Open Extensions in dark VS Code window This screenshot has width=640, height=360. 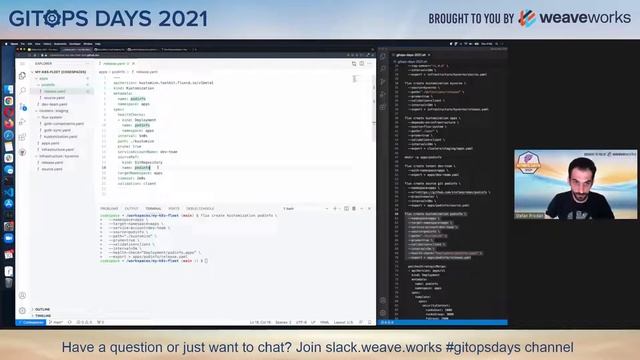tap(383, 107)
